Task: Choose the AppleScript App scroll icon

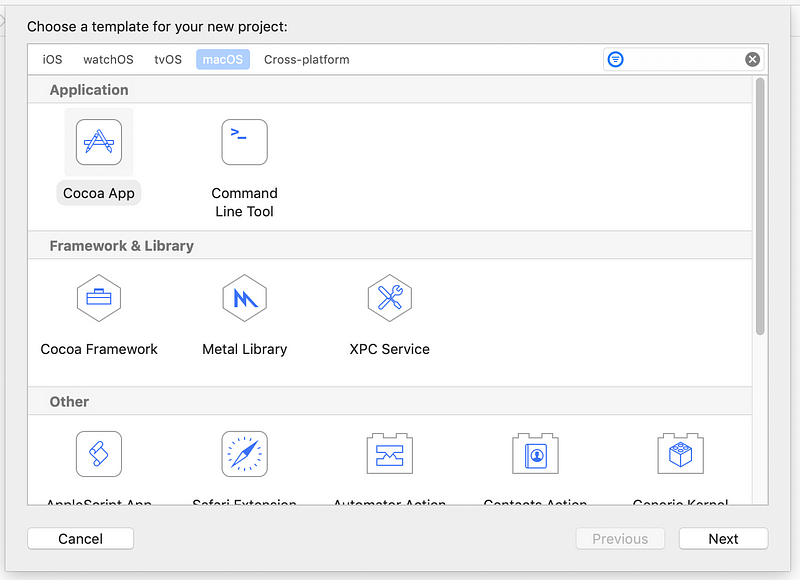Action: (98, 454)
